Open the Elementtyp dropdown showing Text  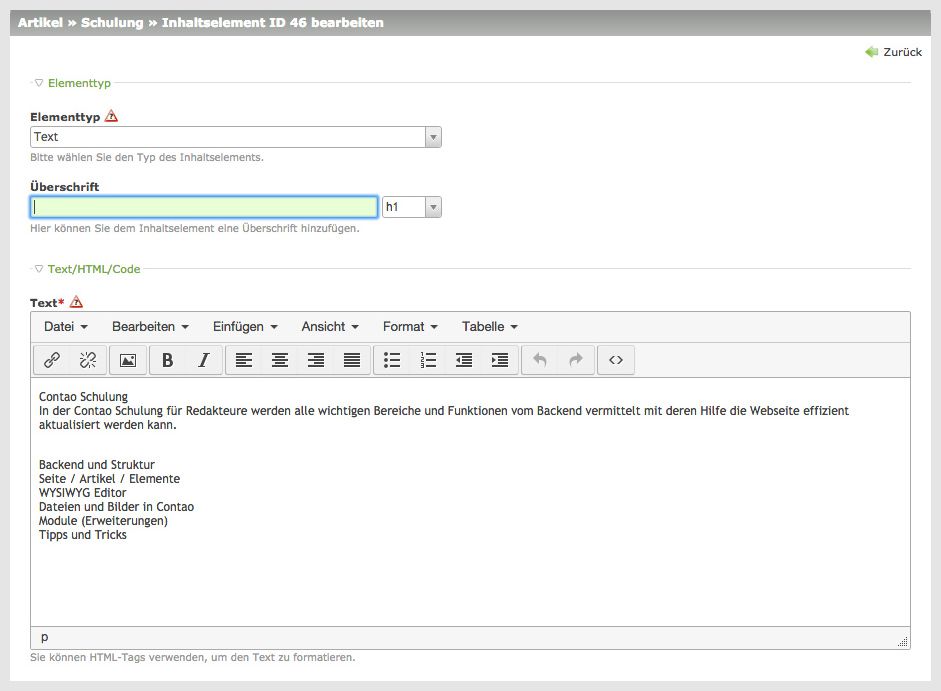(236, 137)
